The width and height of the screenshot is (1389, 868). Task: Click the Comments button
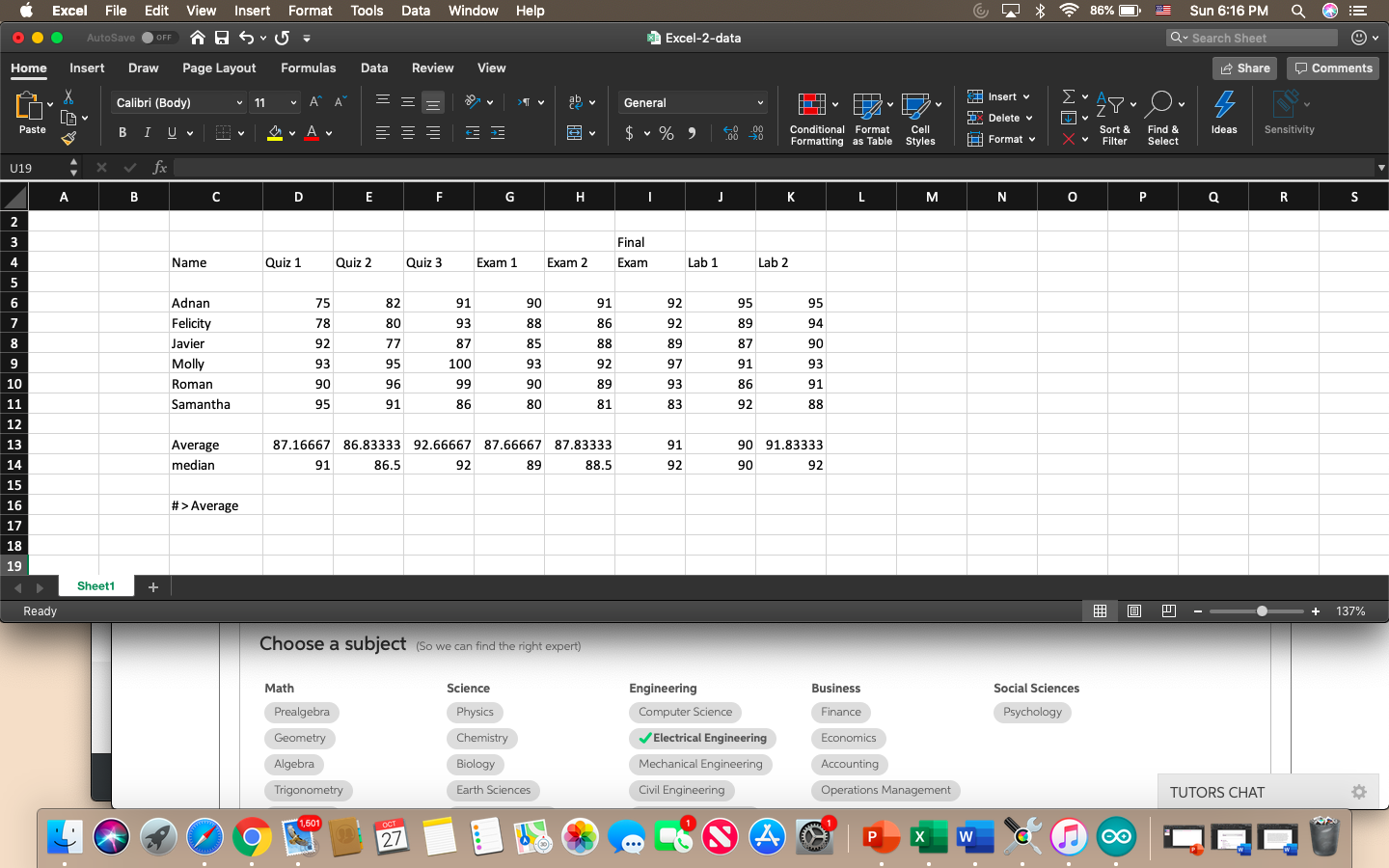1332,68
